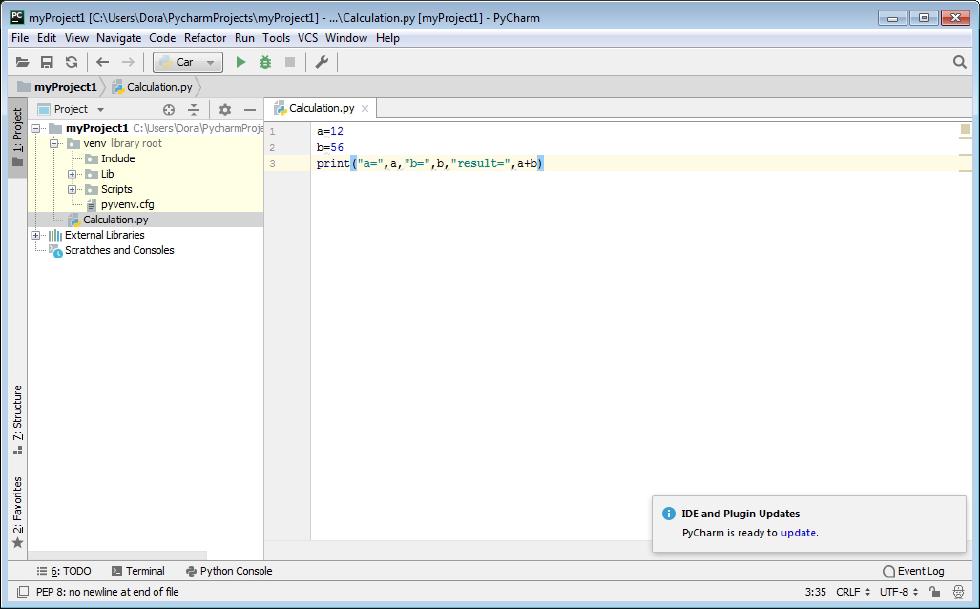Open the Project view dropdown

tap(71, 109)
